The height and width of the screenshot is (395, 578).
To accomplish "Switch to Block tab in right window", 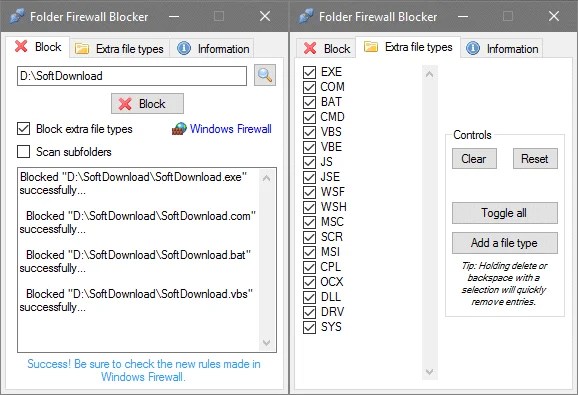I will [x=326, y=48].
